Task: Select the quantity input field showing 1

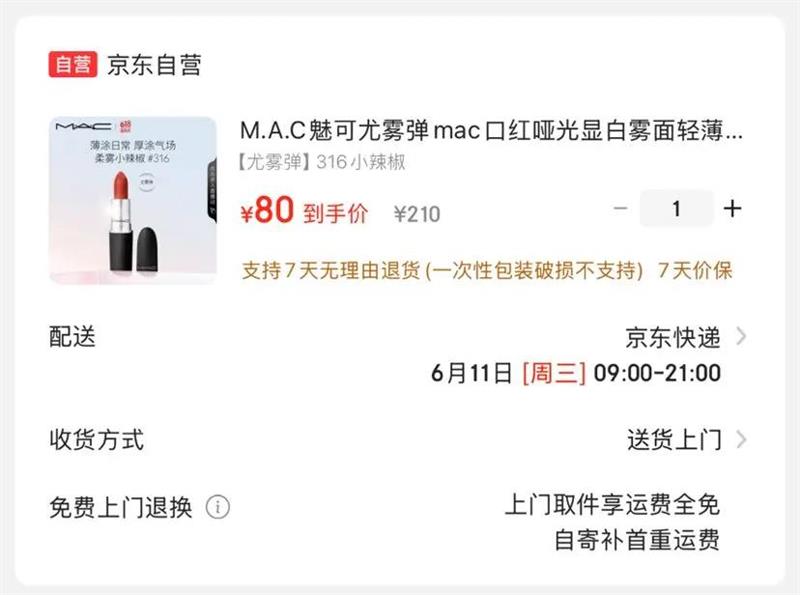Action: tap(677, 208)
